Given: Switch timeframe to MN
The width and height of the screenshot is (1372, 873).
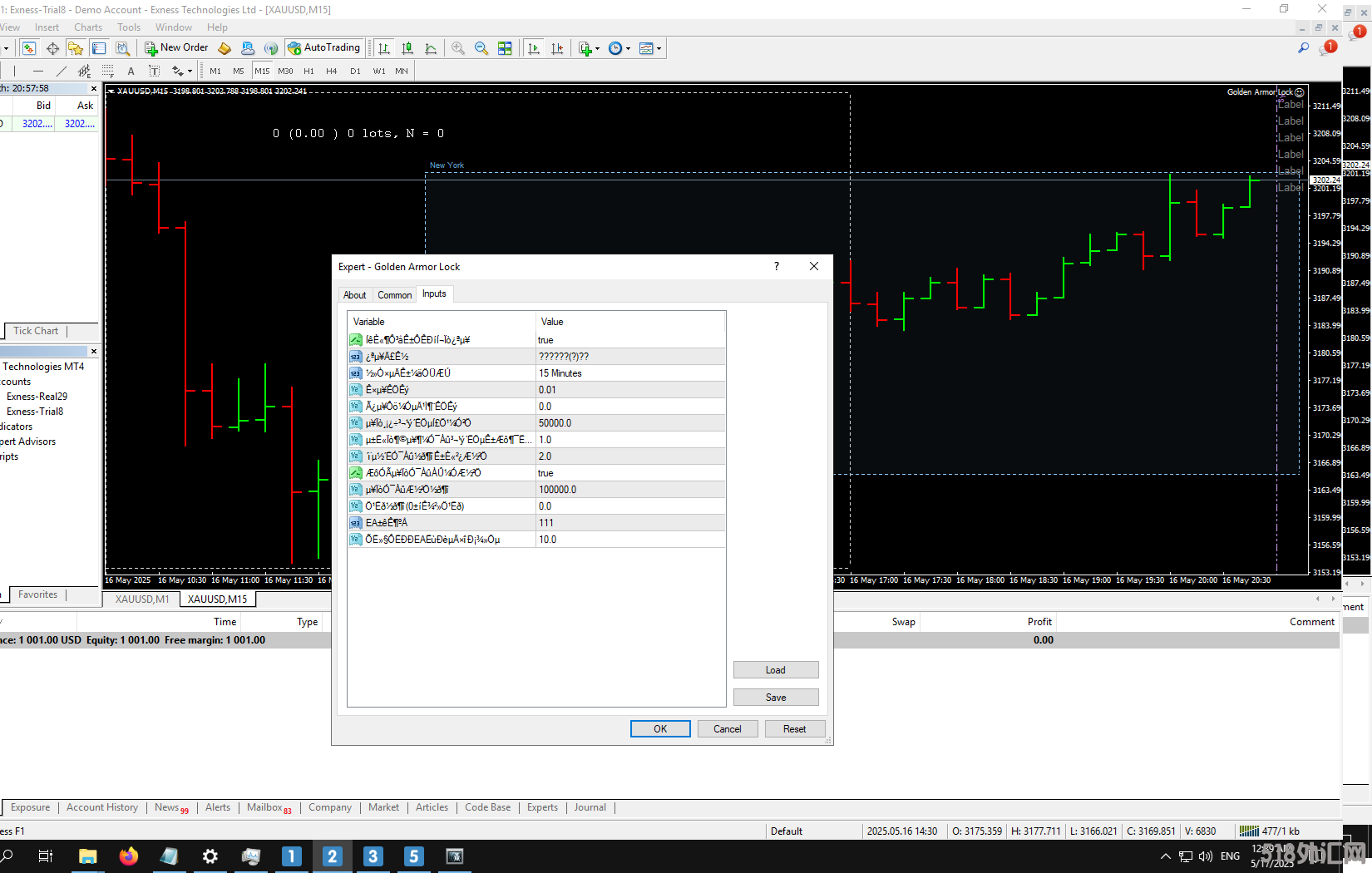Looking at the screenshot, I should click(x=402, y=71).
